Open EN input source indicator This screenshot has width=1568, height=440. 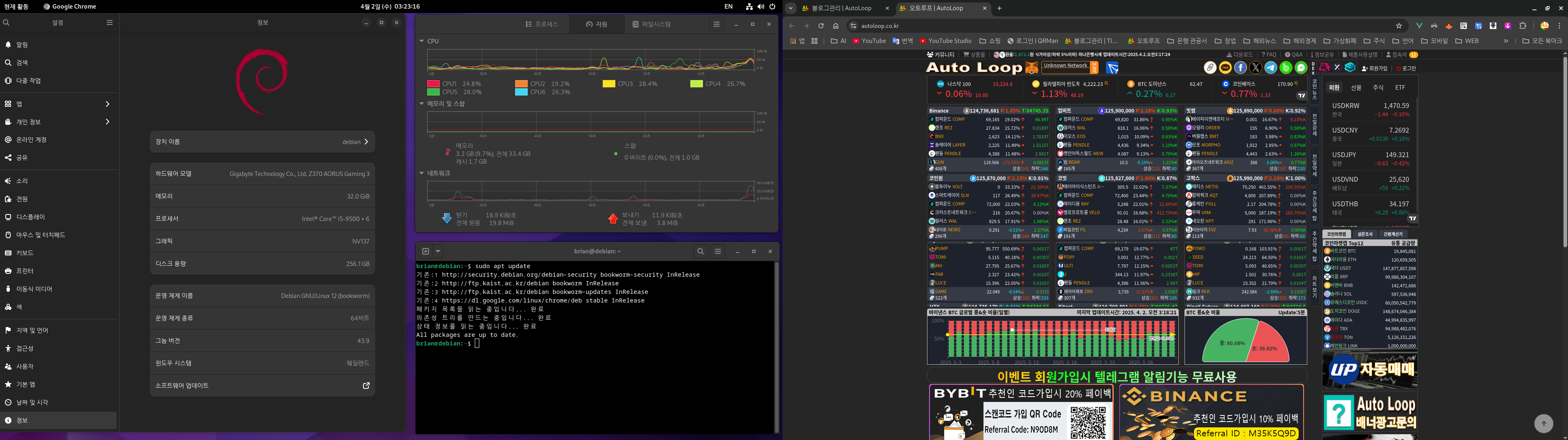[728, 7]
